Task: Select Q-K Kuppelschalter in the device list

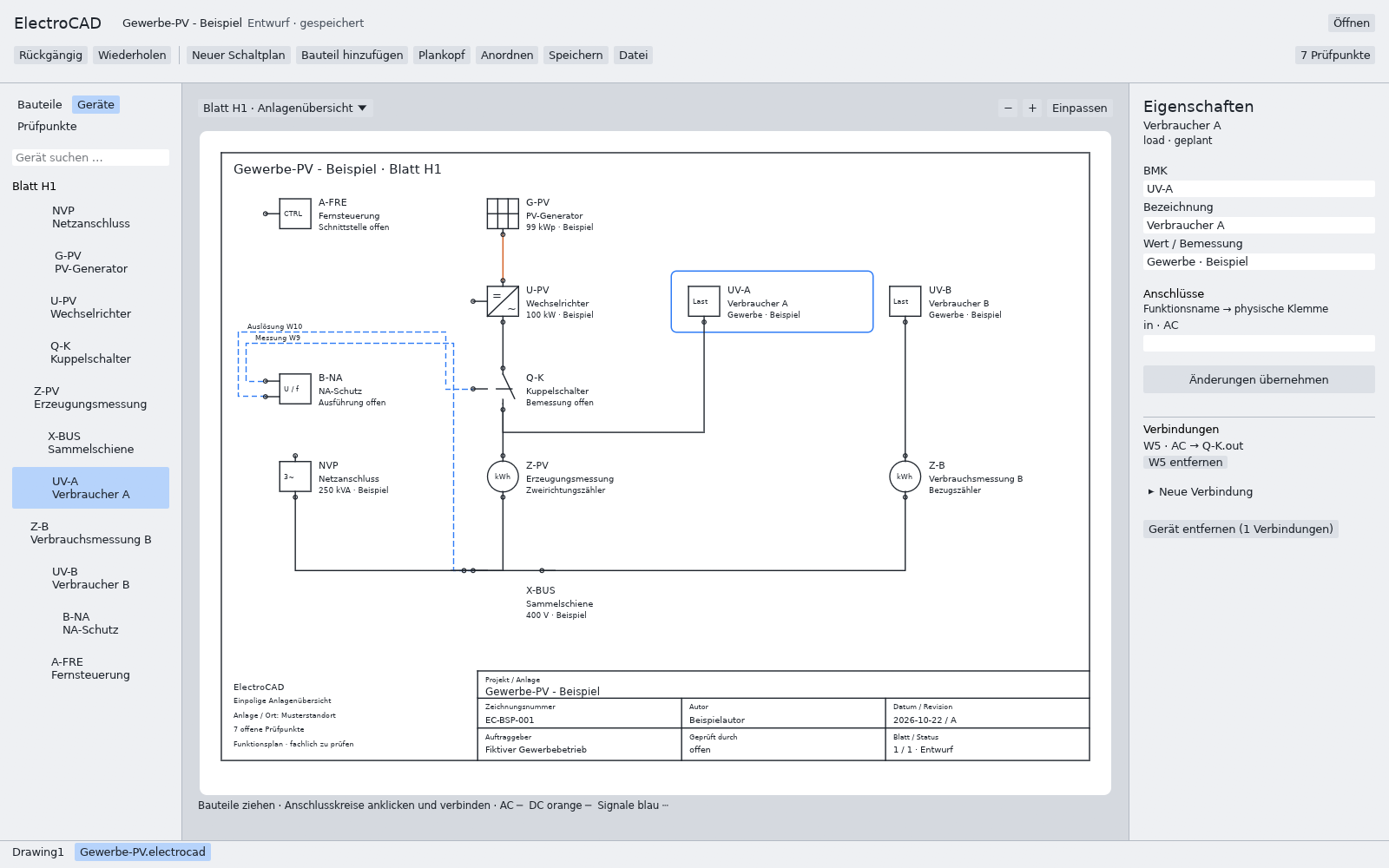Action: (90, 352)
